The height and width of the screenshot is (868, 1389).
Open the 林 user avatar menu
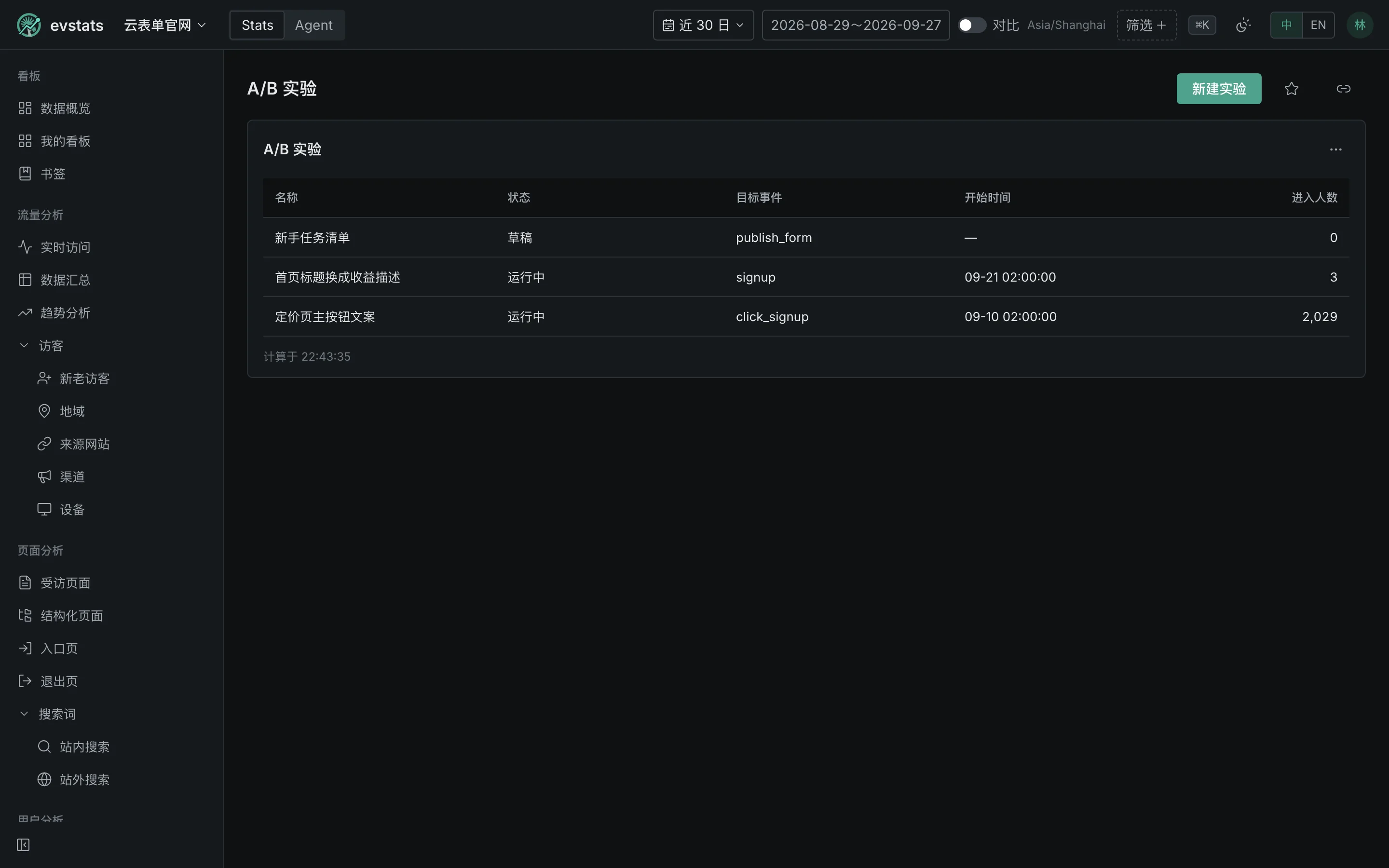pyautogui.click(x=1360, y=25)
